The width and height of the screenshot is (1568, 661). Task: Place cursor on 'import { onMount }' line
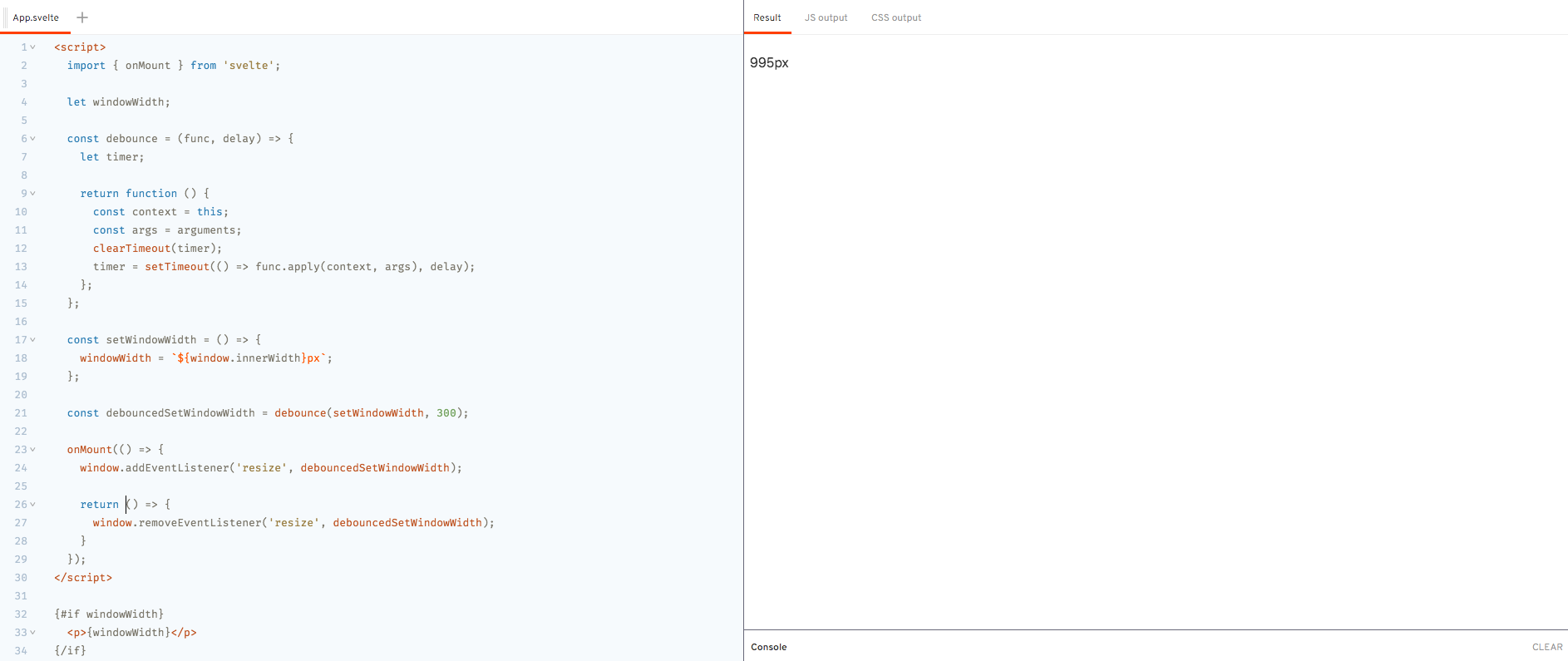point(174,66)
